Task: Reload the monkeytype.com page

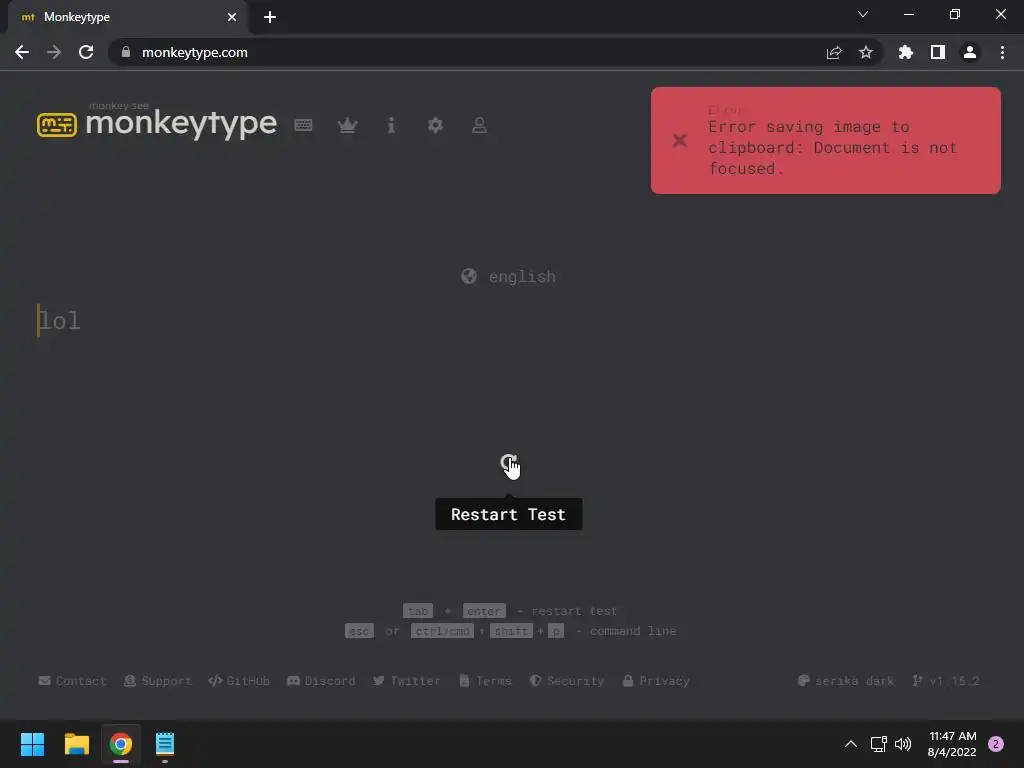Action: click(x=86, y=52)
